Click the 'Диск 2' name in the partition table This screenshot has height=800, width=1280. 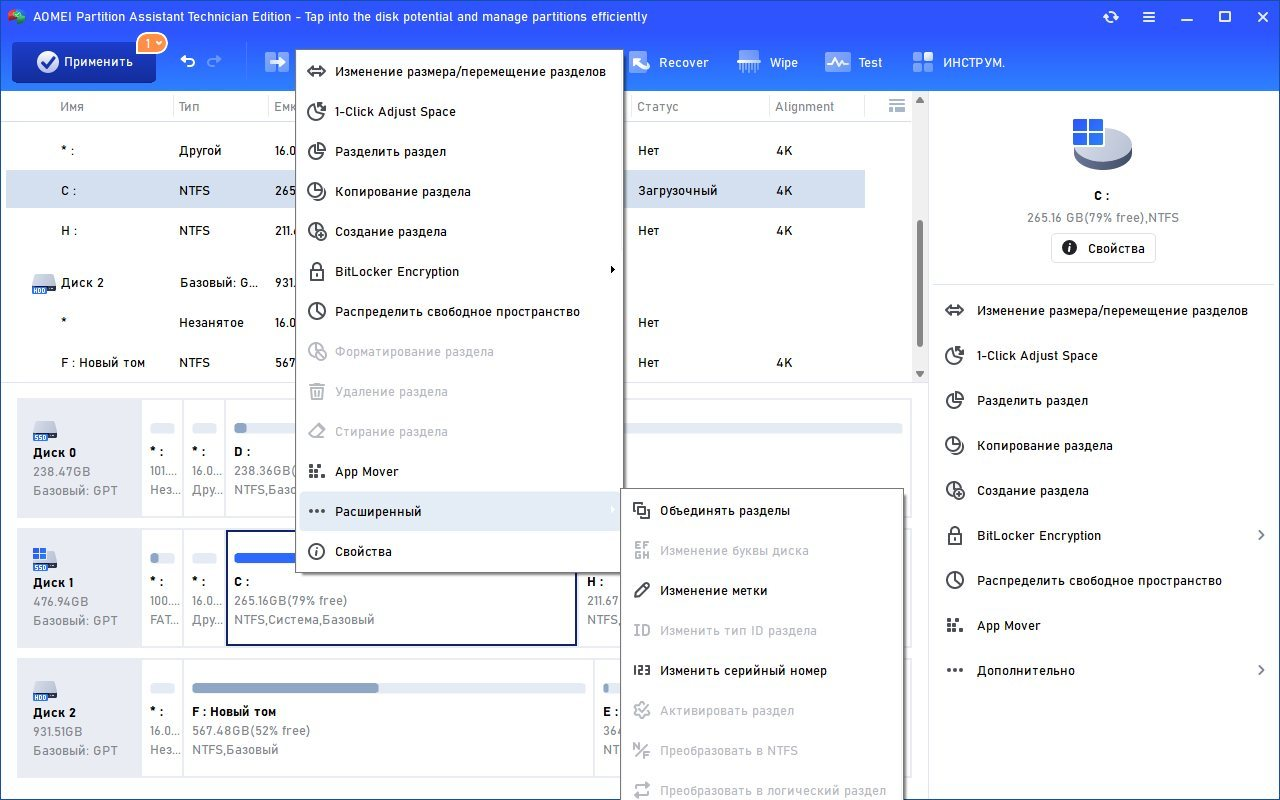(x=82, y=283)
